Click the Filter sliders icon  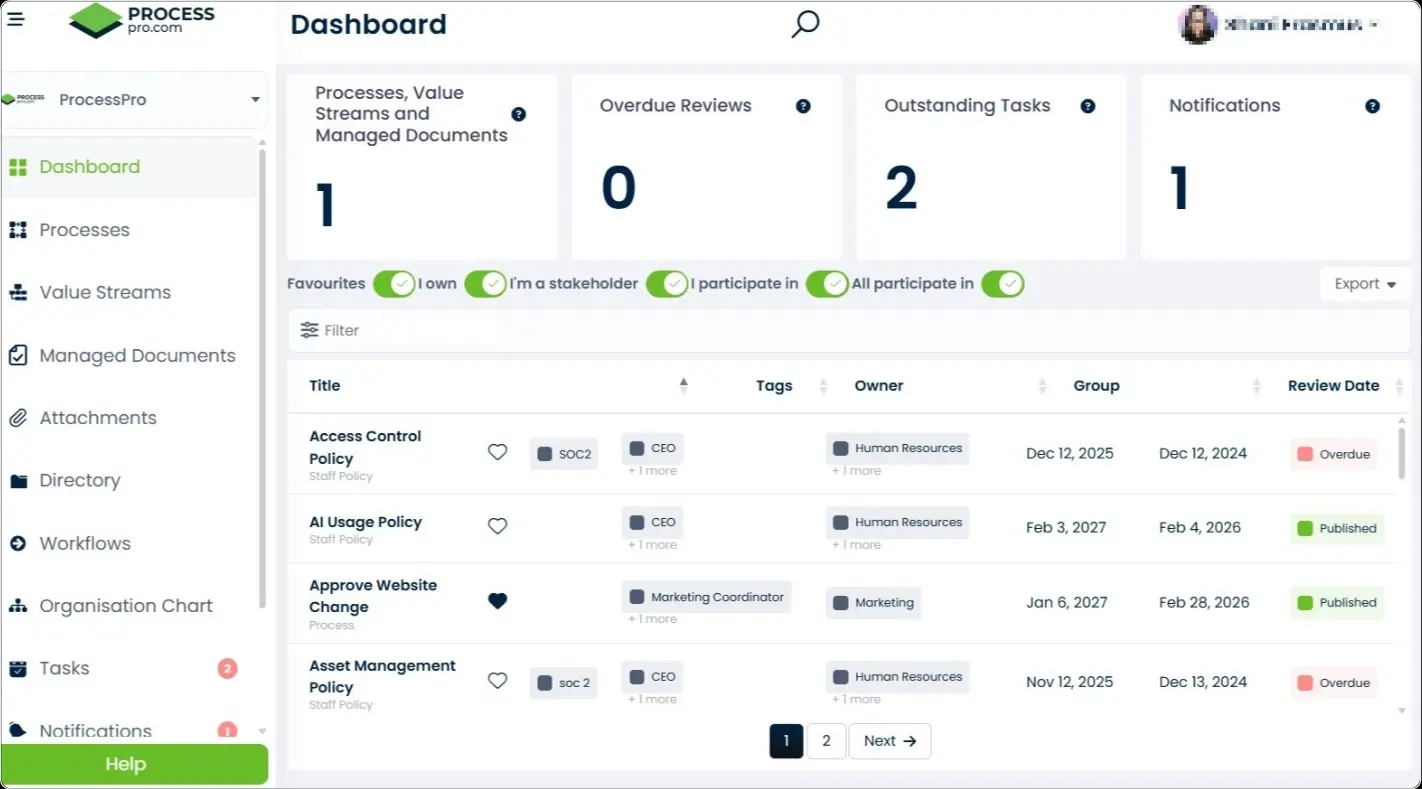click(x=310, y=330)
